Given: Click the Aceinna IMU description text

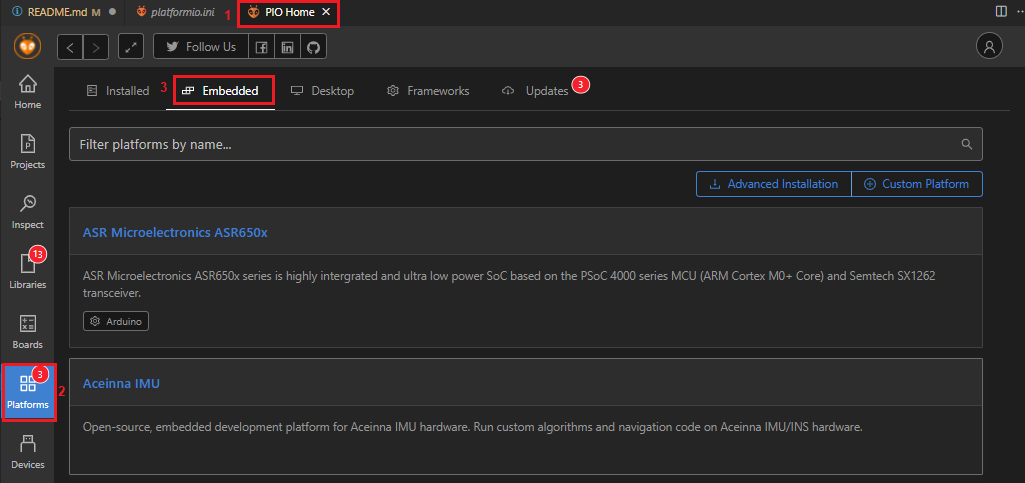Looking at the screenshot, I should click(x=473, y=427).
